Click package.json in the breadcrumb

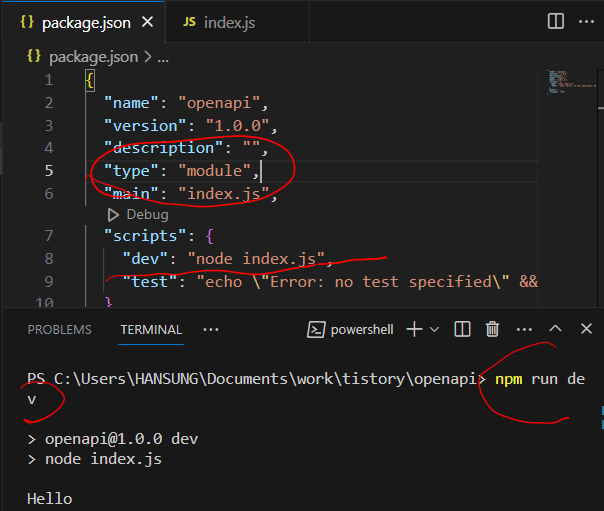click(x=94, y=57)
